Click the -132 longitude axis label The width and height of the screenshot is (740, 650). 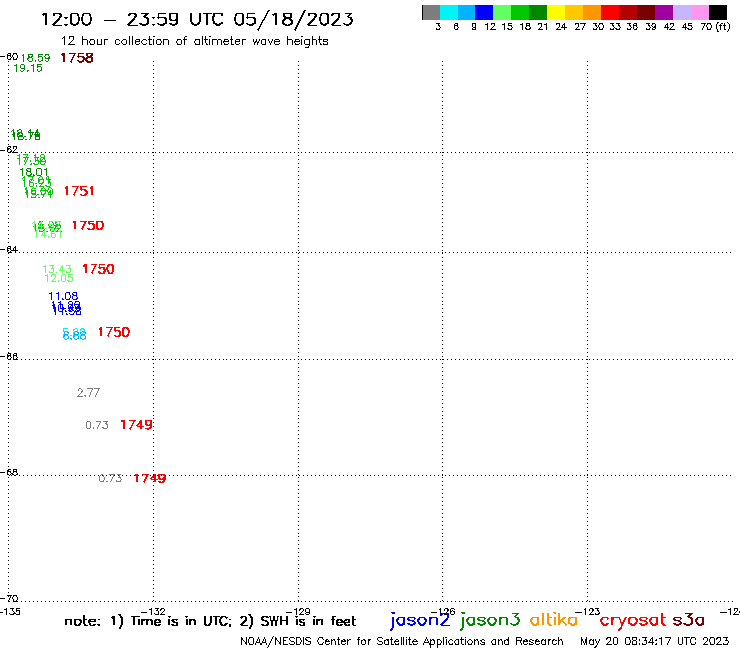pyautogui.click(x=153, y=611)
